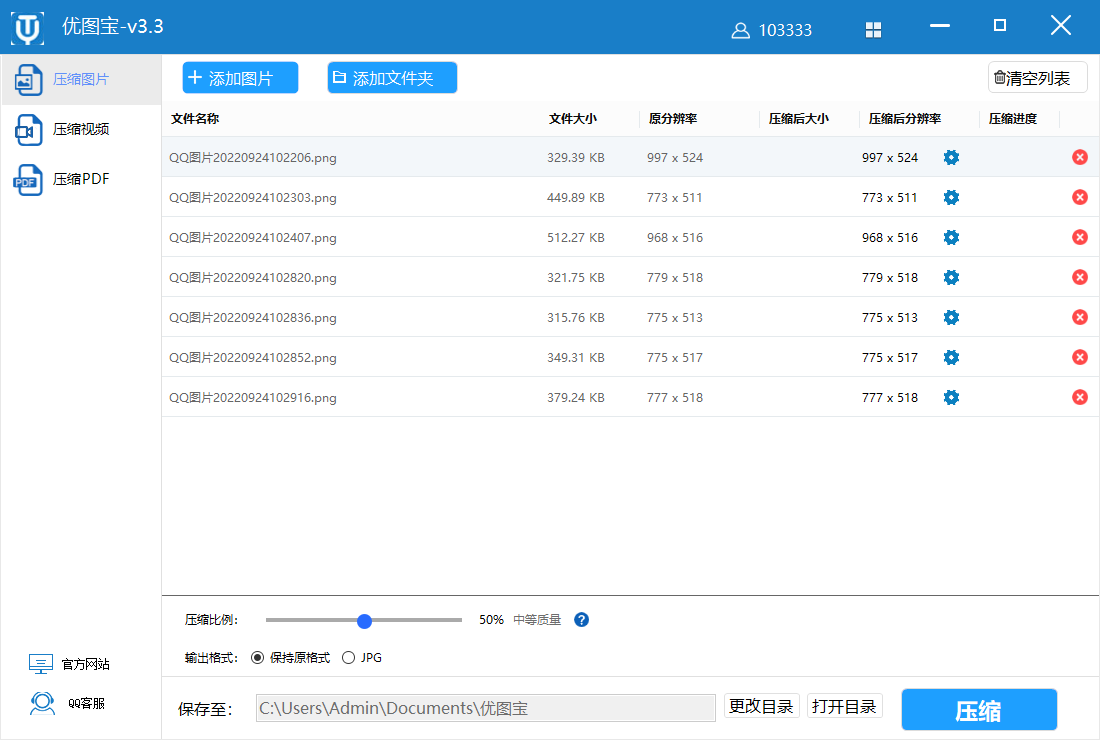Click the QQ客服 headset icon
This screenshot has width=1100, height=740.
tap(42, 704)
